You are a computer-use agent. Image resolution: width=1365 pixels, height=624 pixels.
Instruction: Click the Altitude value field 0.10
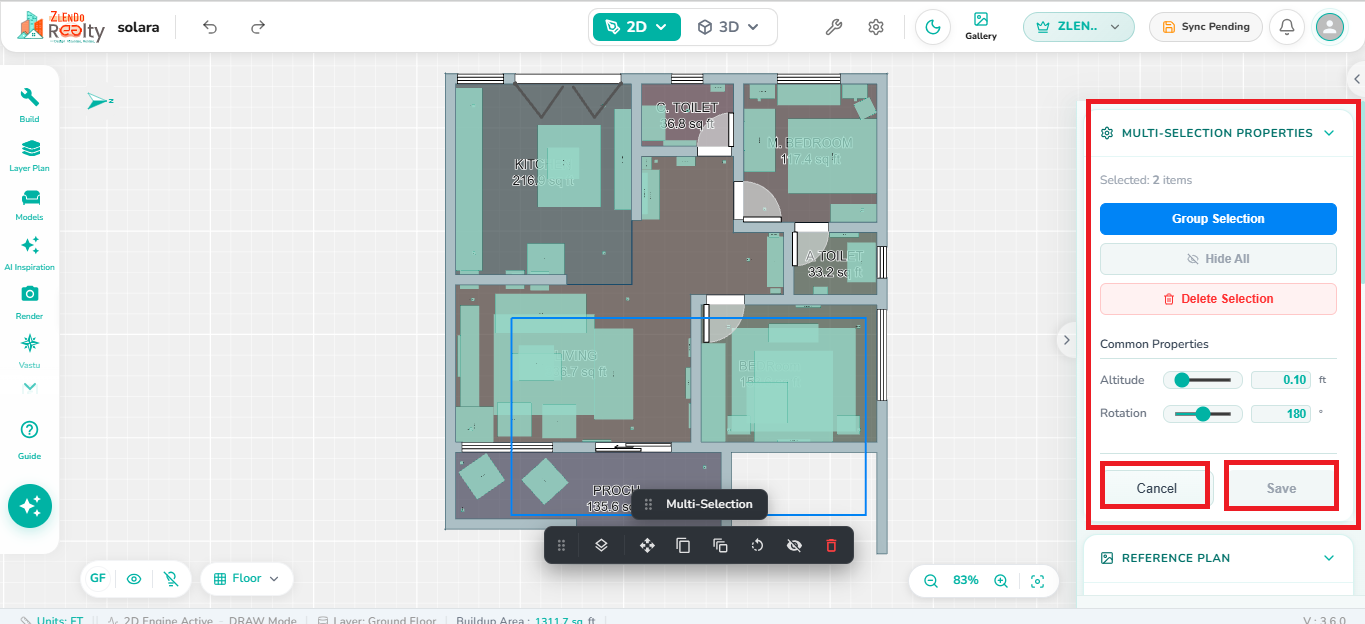point(1281,380)
